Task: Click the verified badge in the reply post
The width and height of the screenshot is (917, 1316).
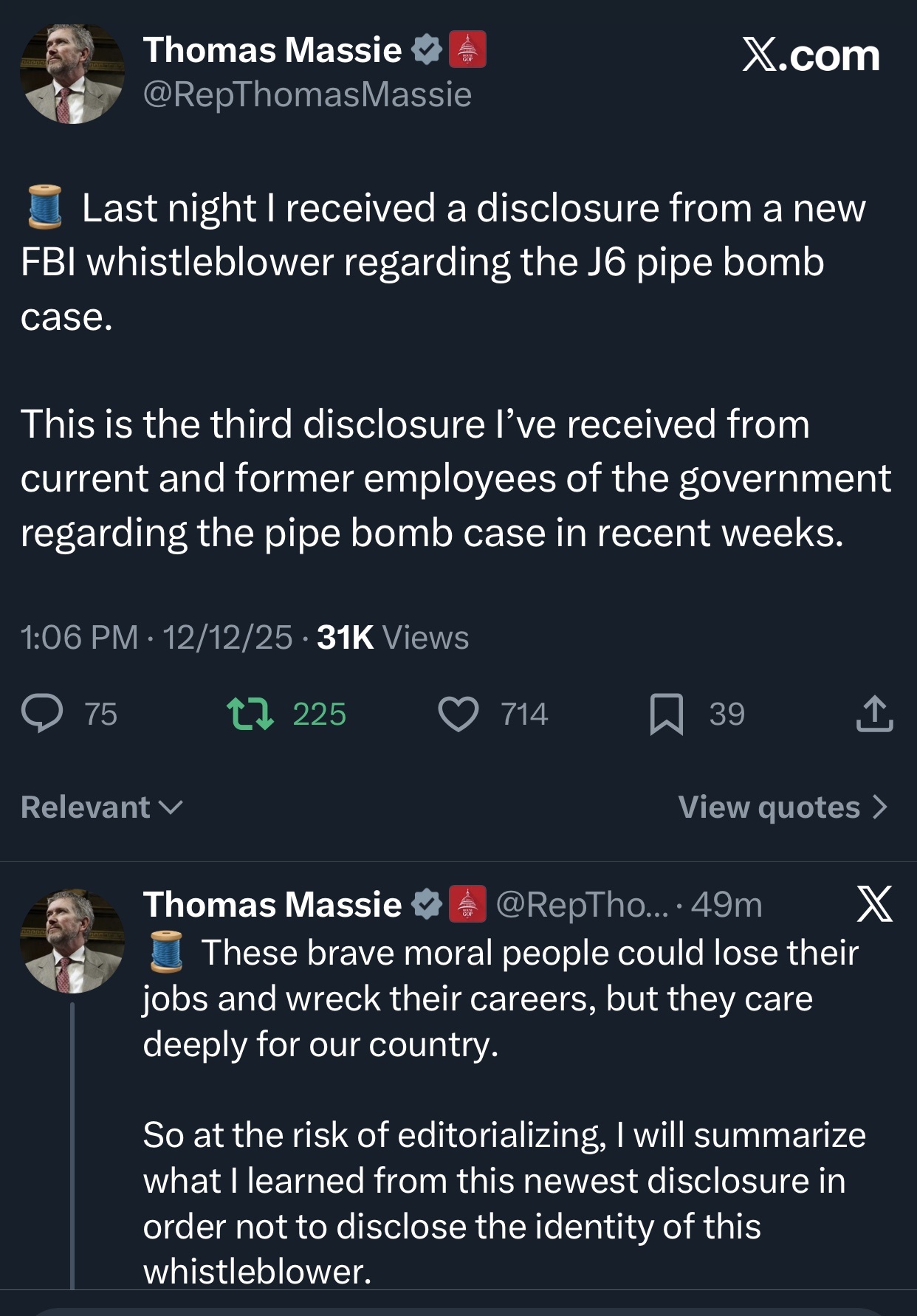Action: (427, 904)
